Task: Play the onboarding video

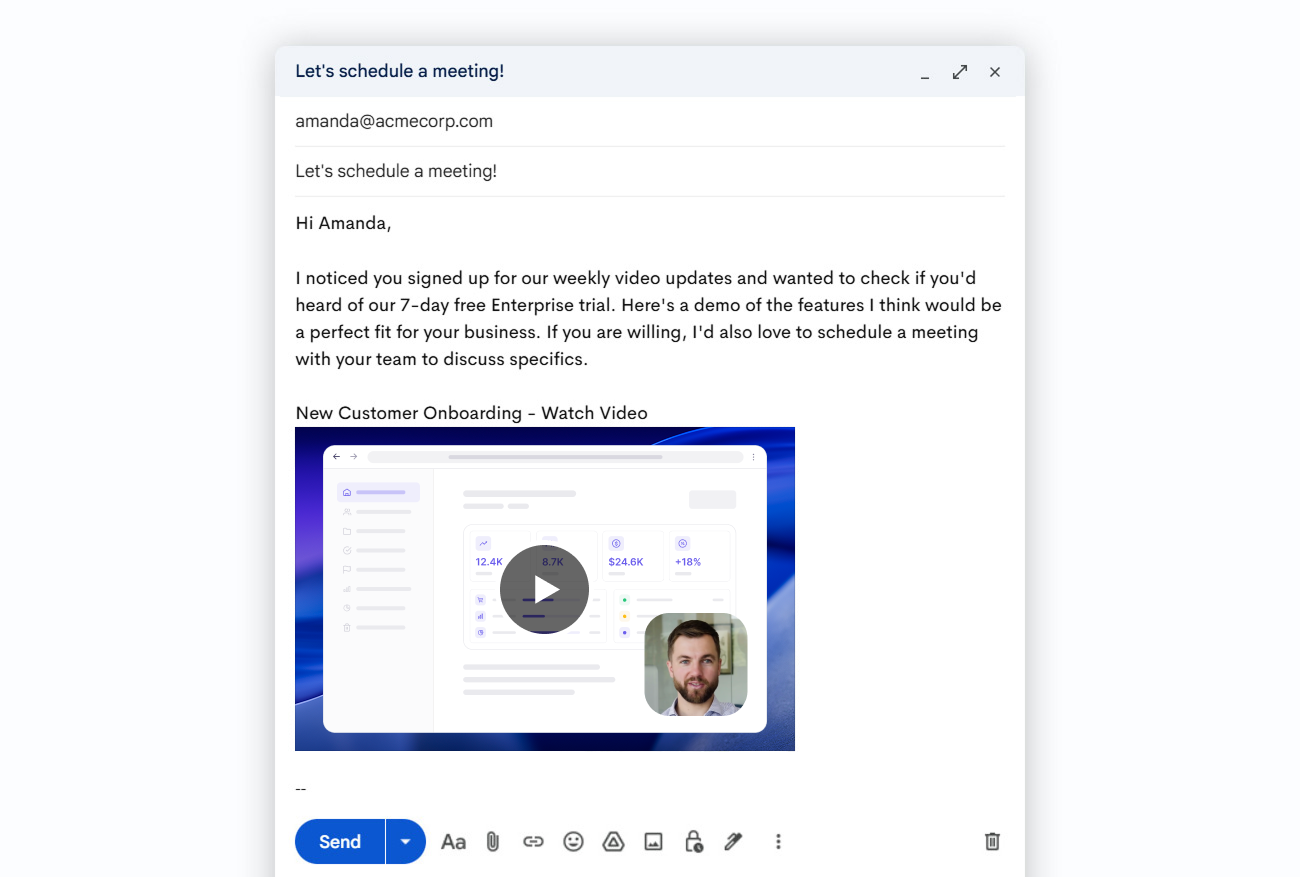Action: click(x=544, y=589)
